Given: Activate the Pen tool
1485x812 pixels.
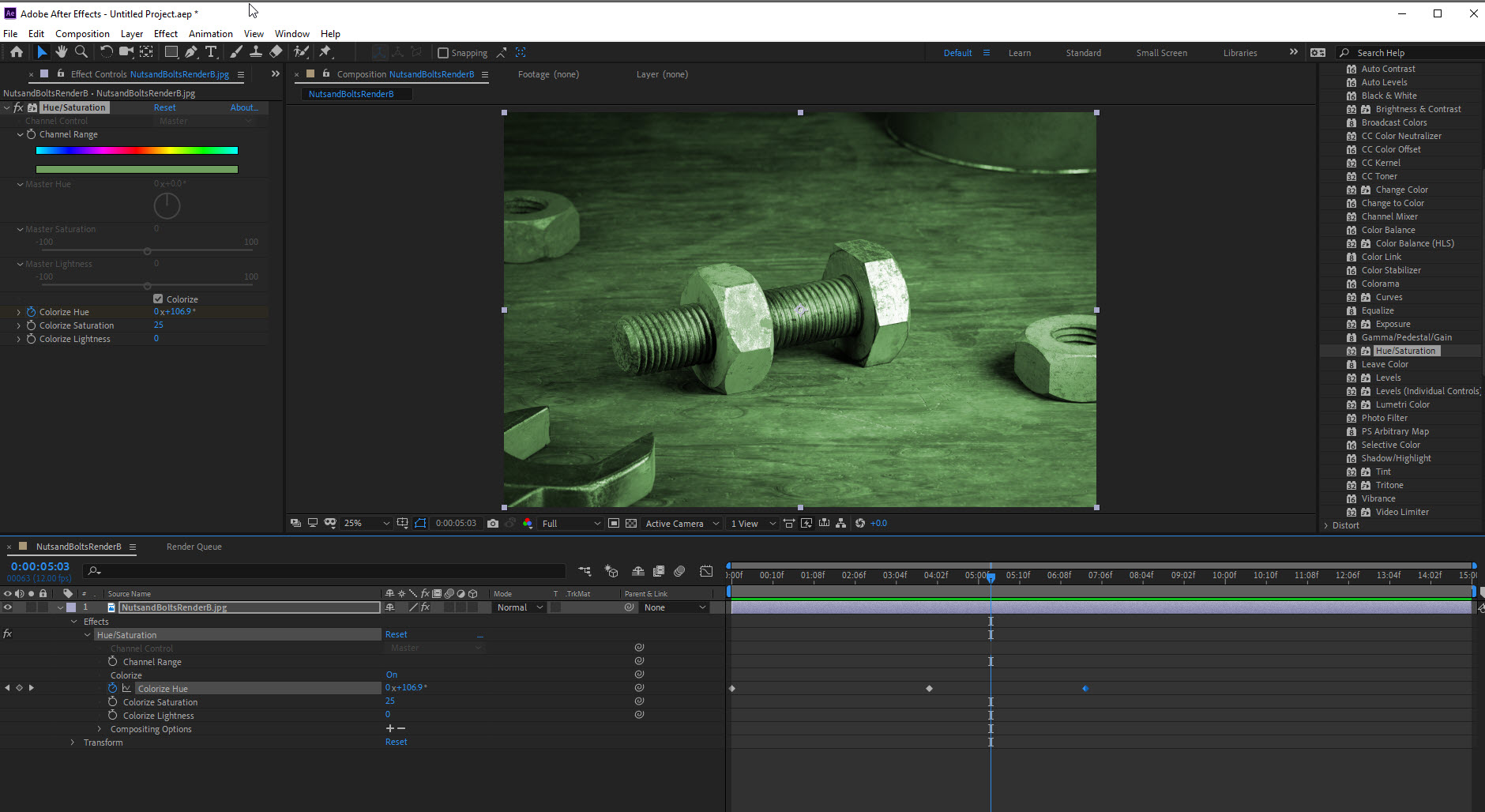Looking at the screenshot, I should pos(191,52).
